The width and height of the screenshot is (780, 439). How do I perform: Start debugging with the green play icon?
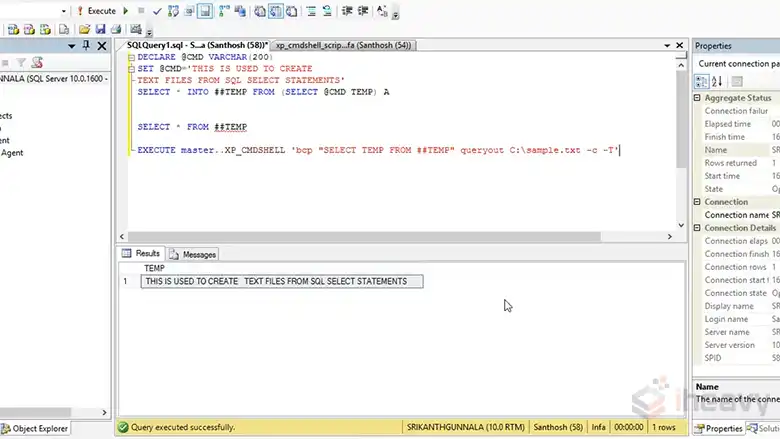click(126, 11)
